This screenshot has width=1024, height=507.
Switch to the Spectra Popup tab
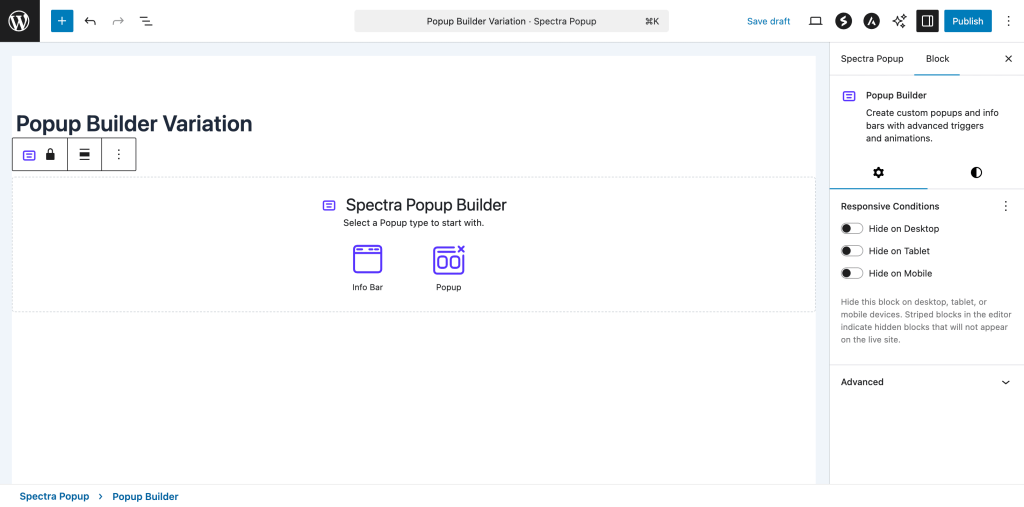(871, 59)
